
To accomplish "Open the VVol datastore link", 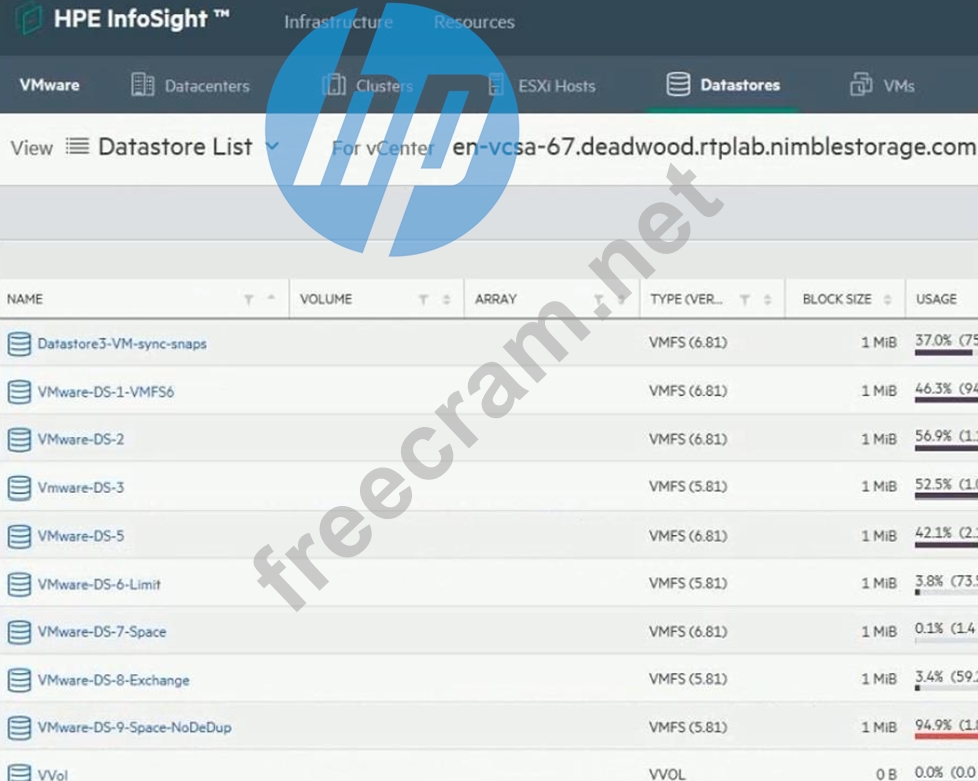I will [x=52, y=774].
